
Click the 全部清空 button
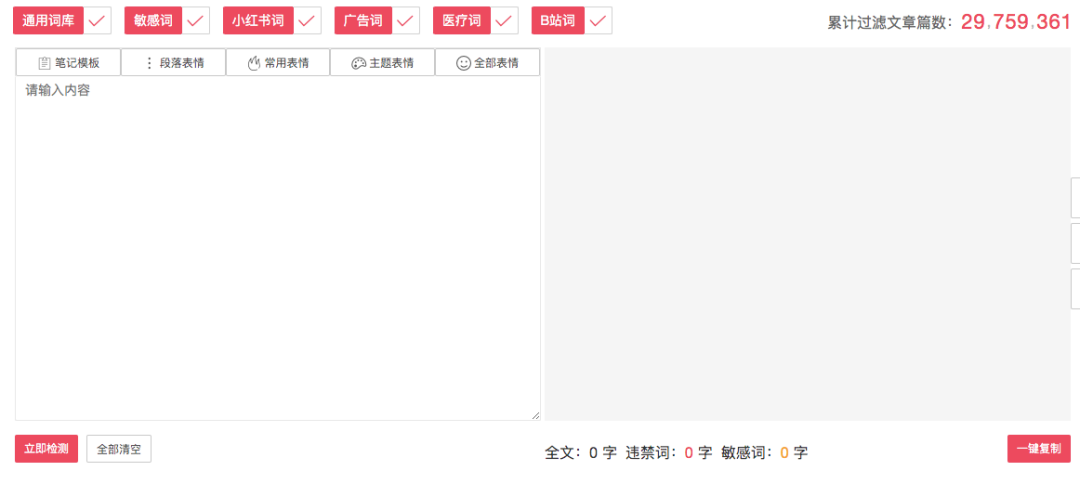(118, 449)
